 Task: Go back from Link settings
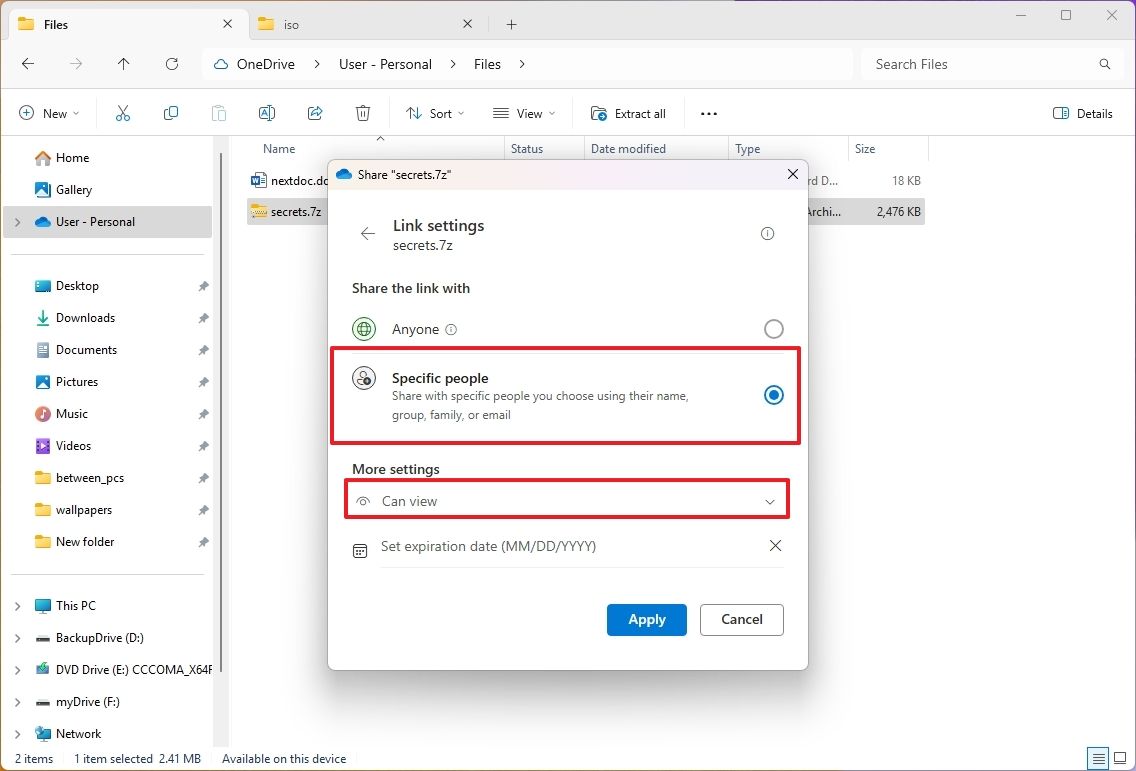367,233
